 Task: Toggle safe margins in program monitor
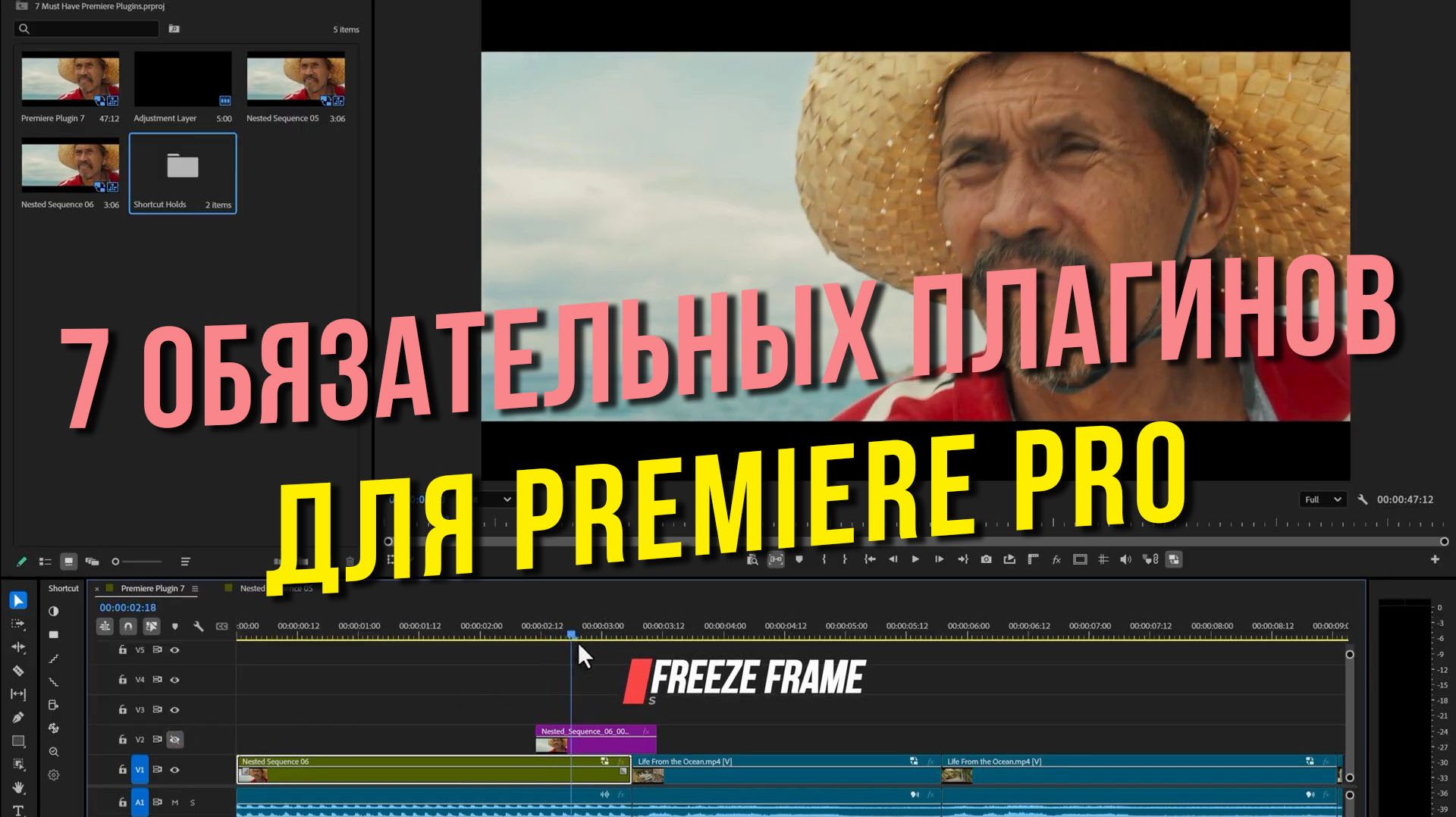point(1080,559)
